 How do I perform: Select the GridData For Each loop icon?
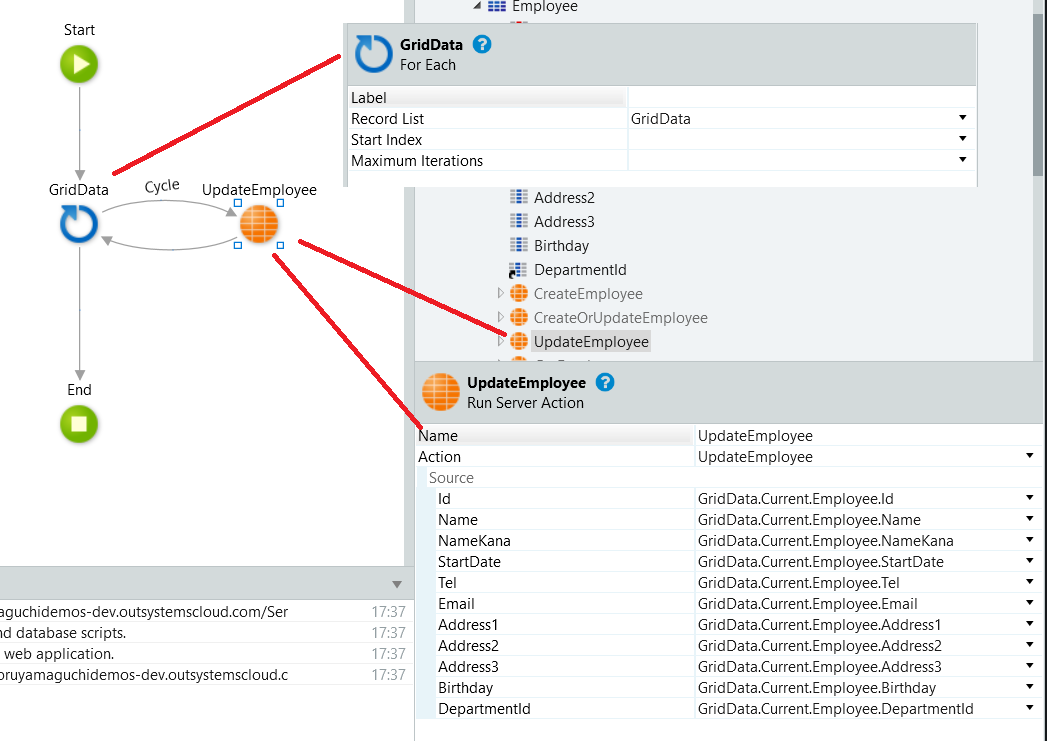point(78,224)
